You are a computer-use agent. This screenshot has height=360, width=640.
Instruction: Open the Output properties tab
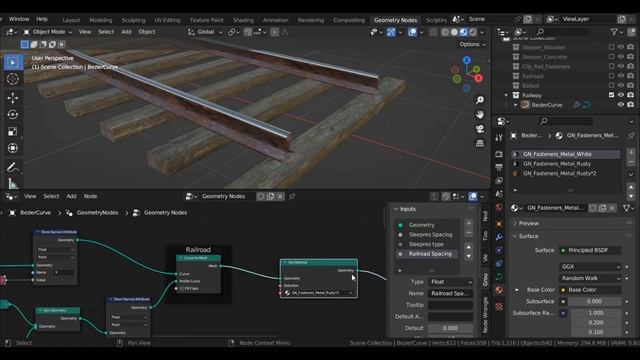499,167
